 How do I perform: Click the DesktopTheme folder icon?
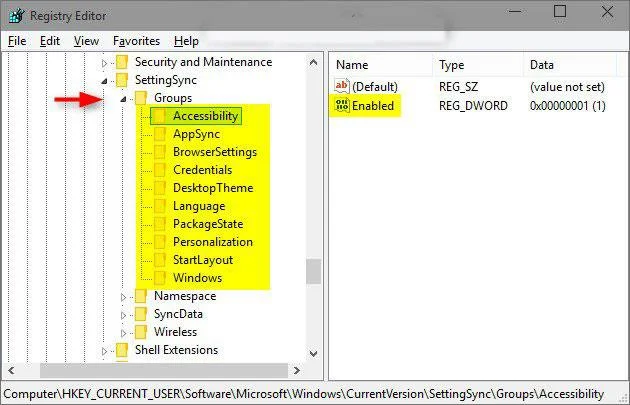[x=160, y=188]
